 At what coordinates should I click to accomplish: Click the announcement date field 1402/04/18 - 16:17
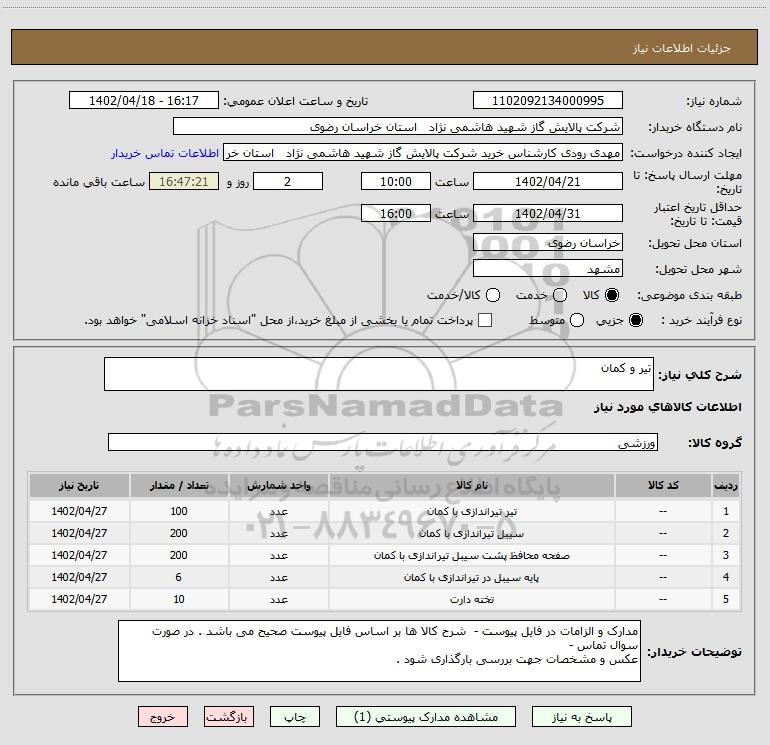coord(144,101)
